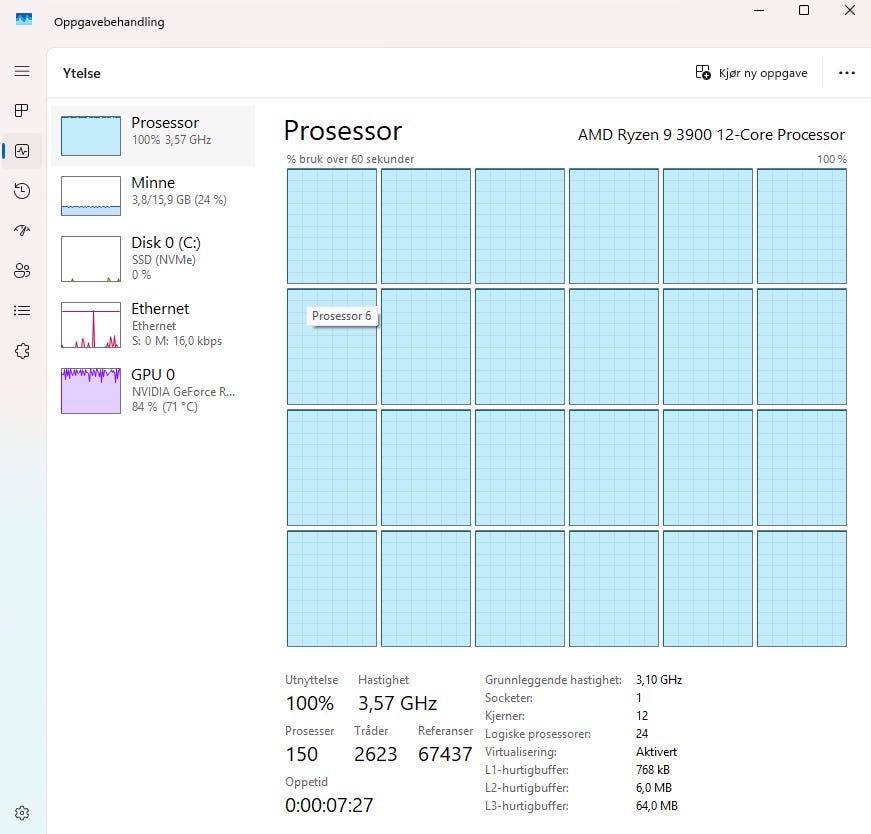The width and height of the screenshot is (871, 834).
Task: Click the Prosessor 6 tooltip label
Action: point(342,316)
